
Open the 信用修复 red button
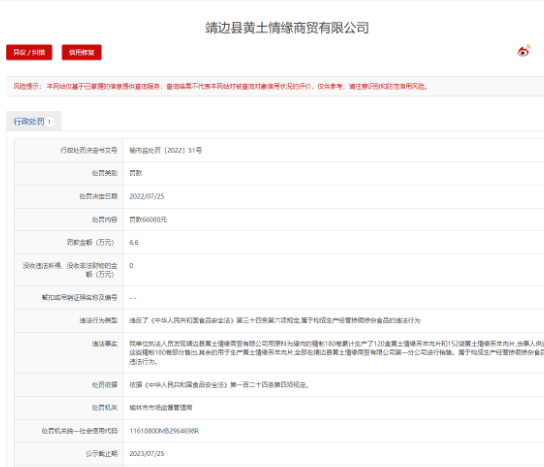(82, 52)
